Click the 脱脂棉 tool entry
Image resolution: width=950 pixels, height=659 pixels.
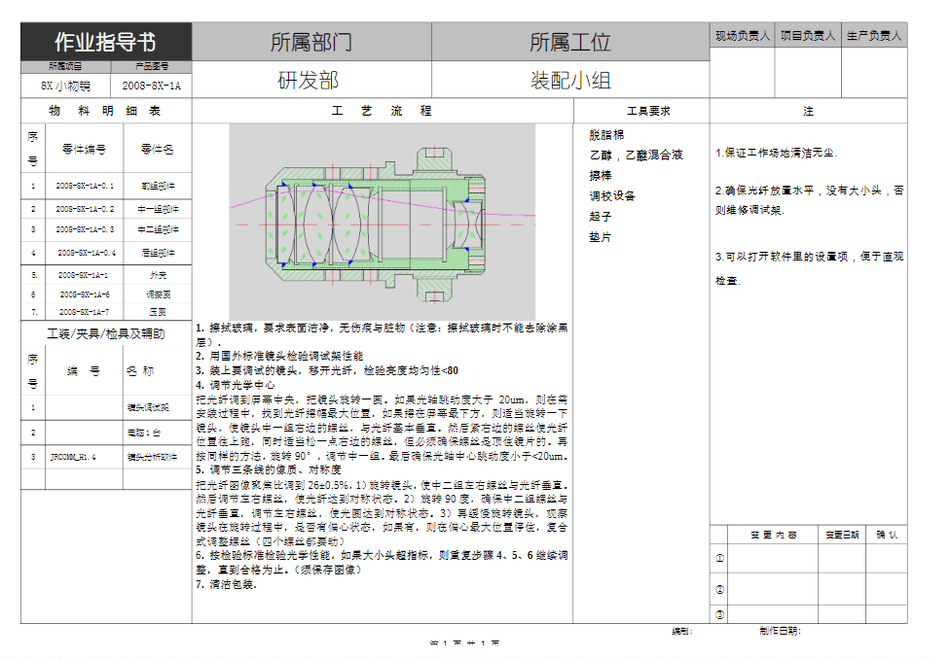(606, 134)
